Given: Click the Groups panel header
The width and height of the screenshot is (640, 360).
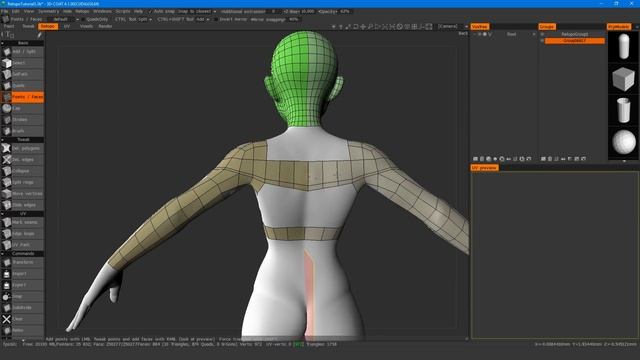Looking at the screenshot, I should (547, 27).
